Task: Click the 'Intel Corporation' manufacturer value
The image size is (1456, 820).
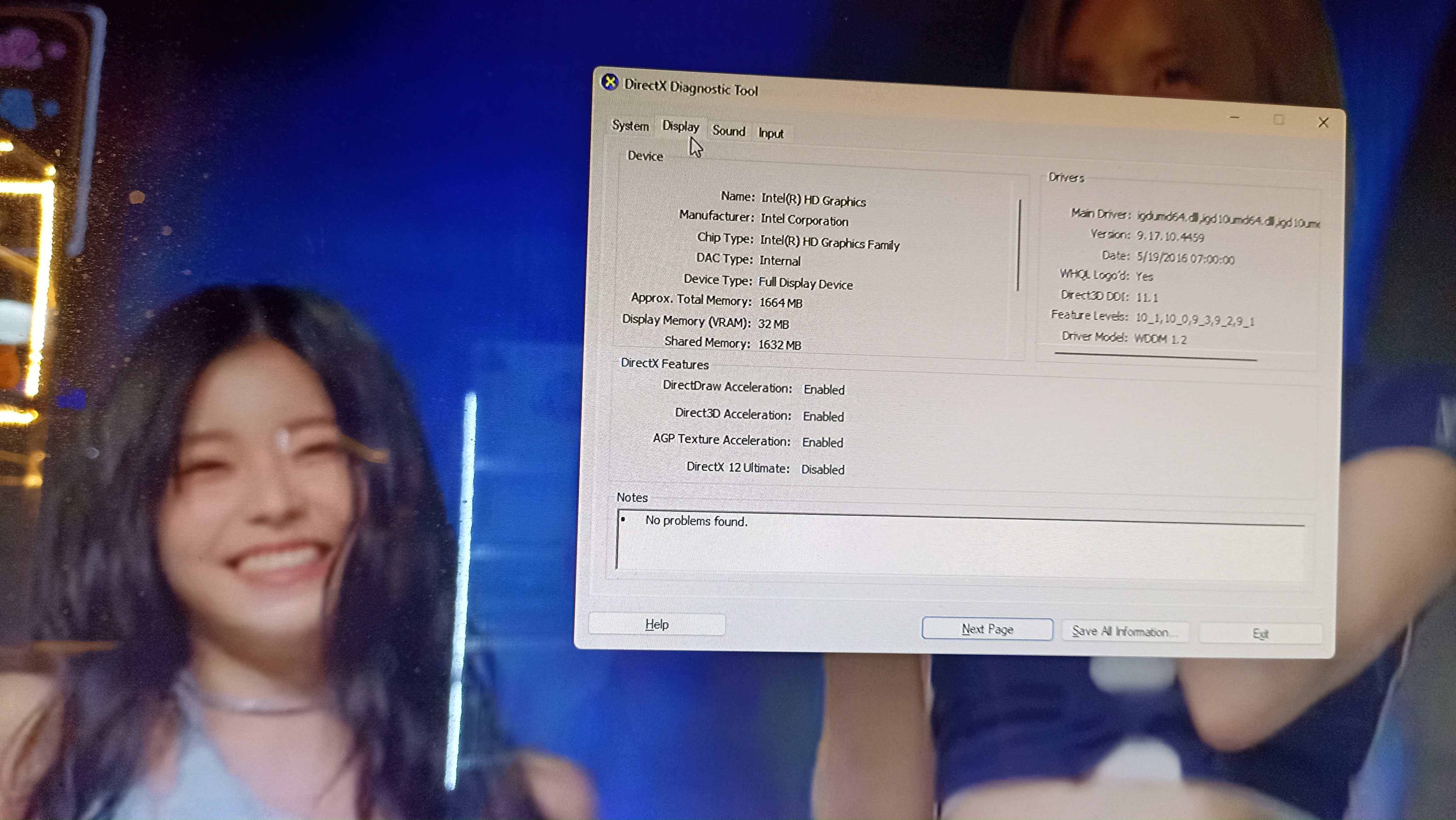Action: click(804, 220)
